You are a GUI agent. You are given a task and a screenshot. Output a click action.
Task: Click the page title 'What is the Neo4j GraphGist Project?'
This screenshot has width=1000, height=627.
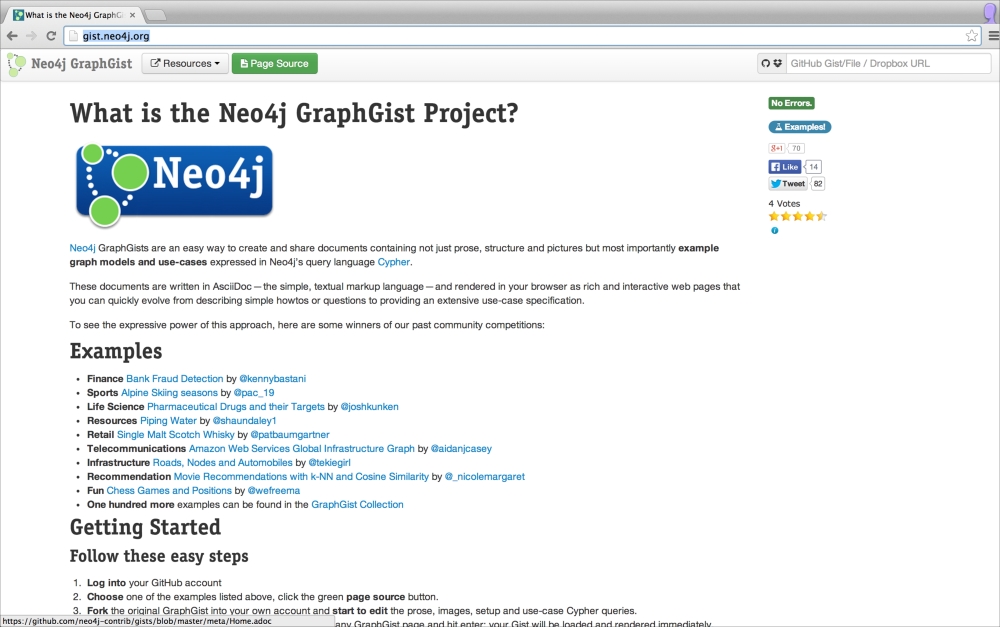pos(294,114)
